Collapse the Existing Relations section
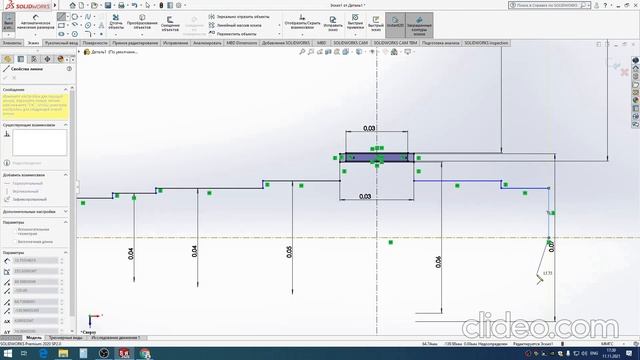Image resolution: width=640 pixels, height=360 pixels. point(66,125)
